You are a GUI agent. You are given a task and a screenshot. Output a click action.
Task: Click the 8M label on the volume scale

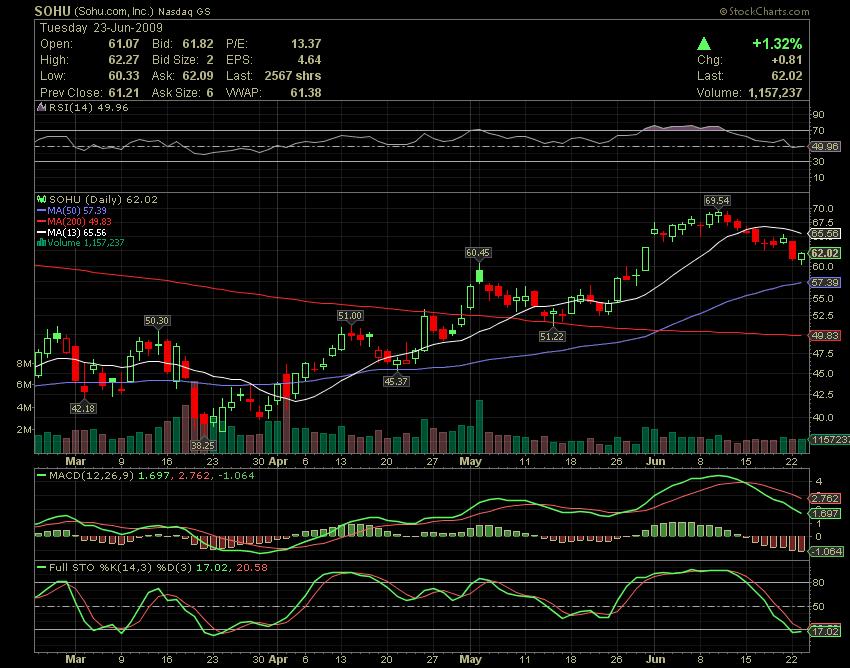(x=24, y=364)
